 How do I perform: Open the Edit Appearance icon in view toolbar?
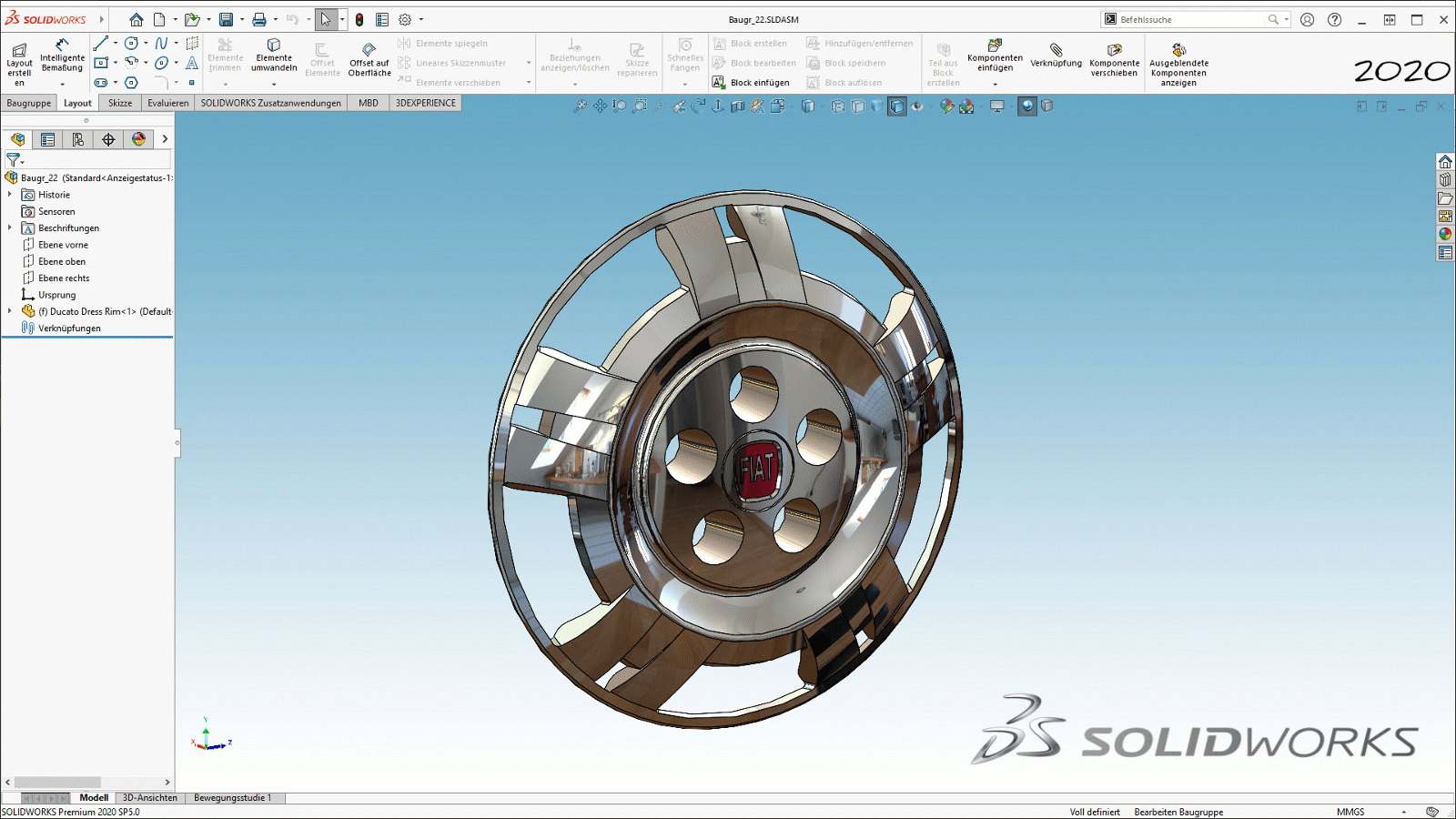coord(946,106)
